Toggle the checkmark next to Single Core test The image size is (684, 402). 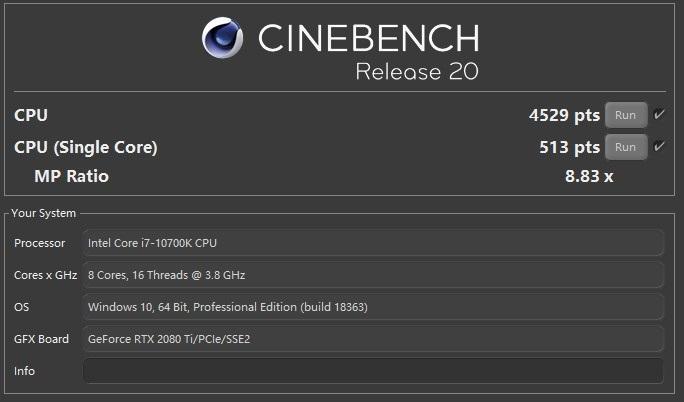tap(659, 146)
